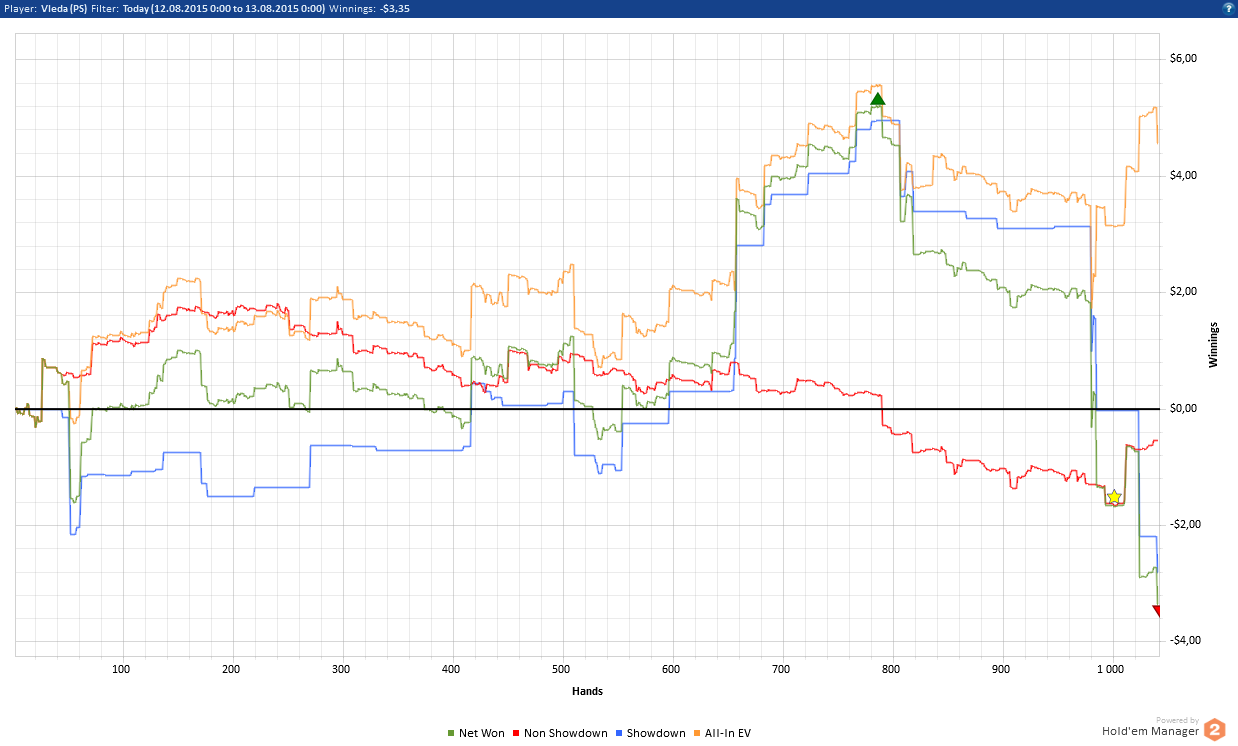Image resolution: width=1238 pixels, height=746 pixels.
Task: Click the Player Vleda (PS) header text
Action: (44, 8)
